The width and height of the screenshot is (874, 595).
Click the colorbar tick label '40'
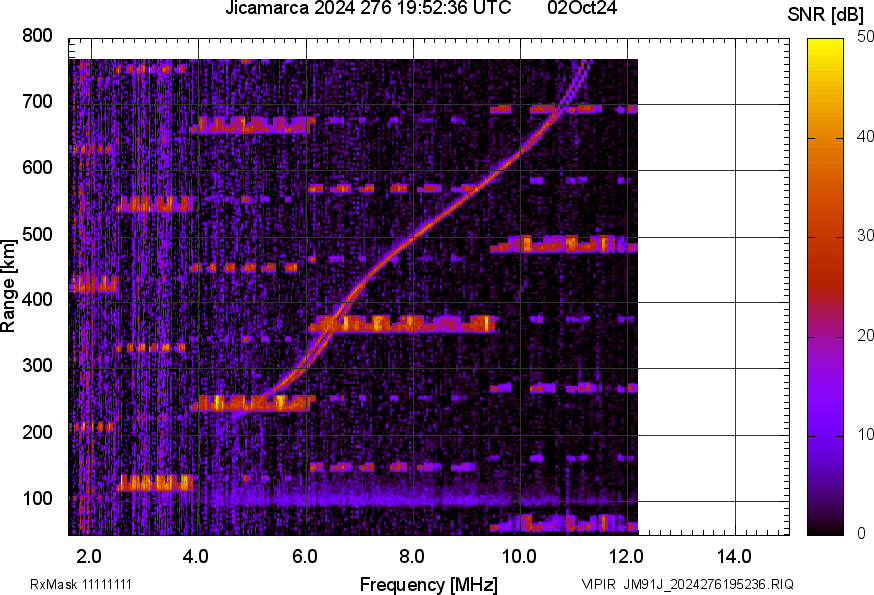(864, 137)
